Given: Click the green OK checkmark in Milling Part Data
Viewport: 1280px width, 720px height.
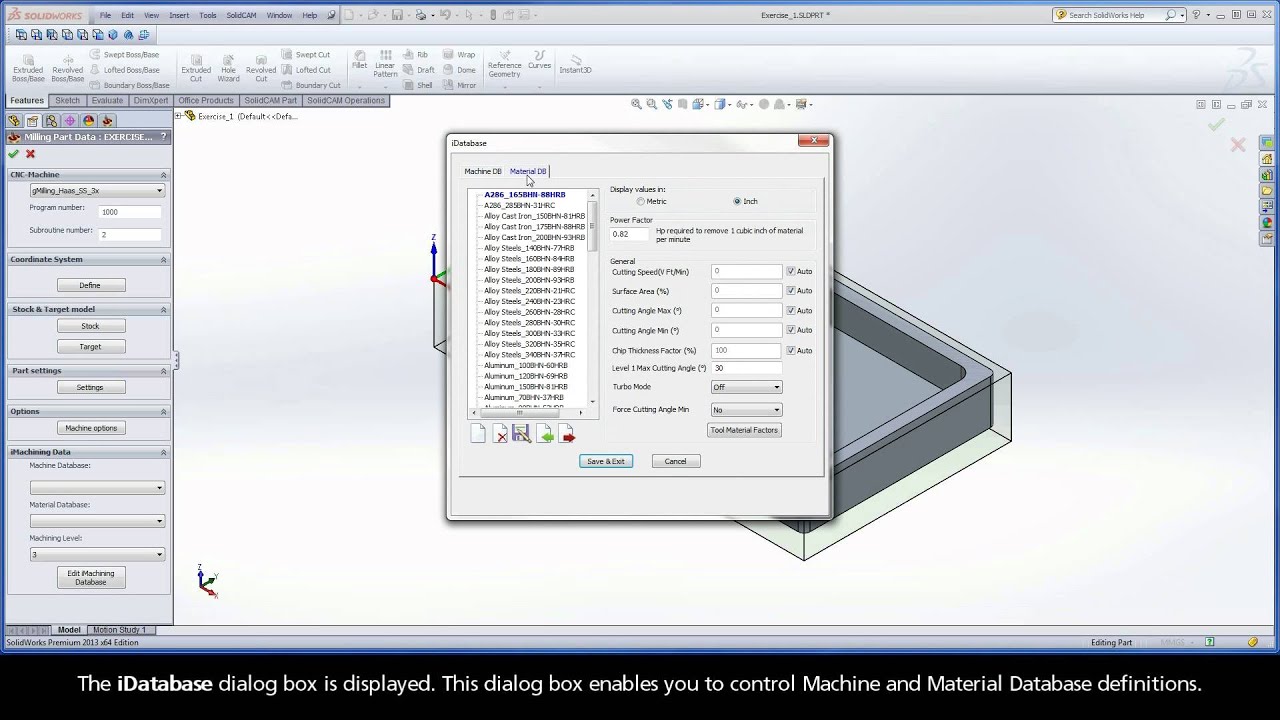Looking at the screenshot, I should tap(13, 154).
